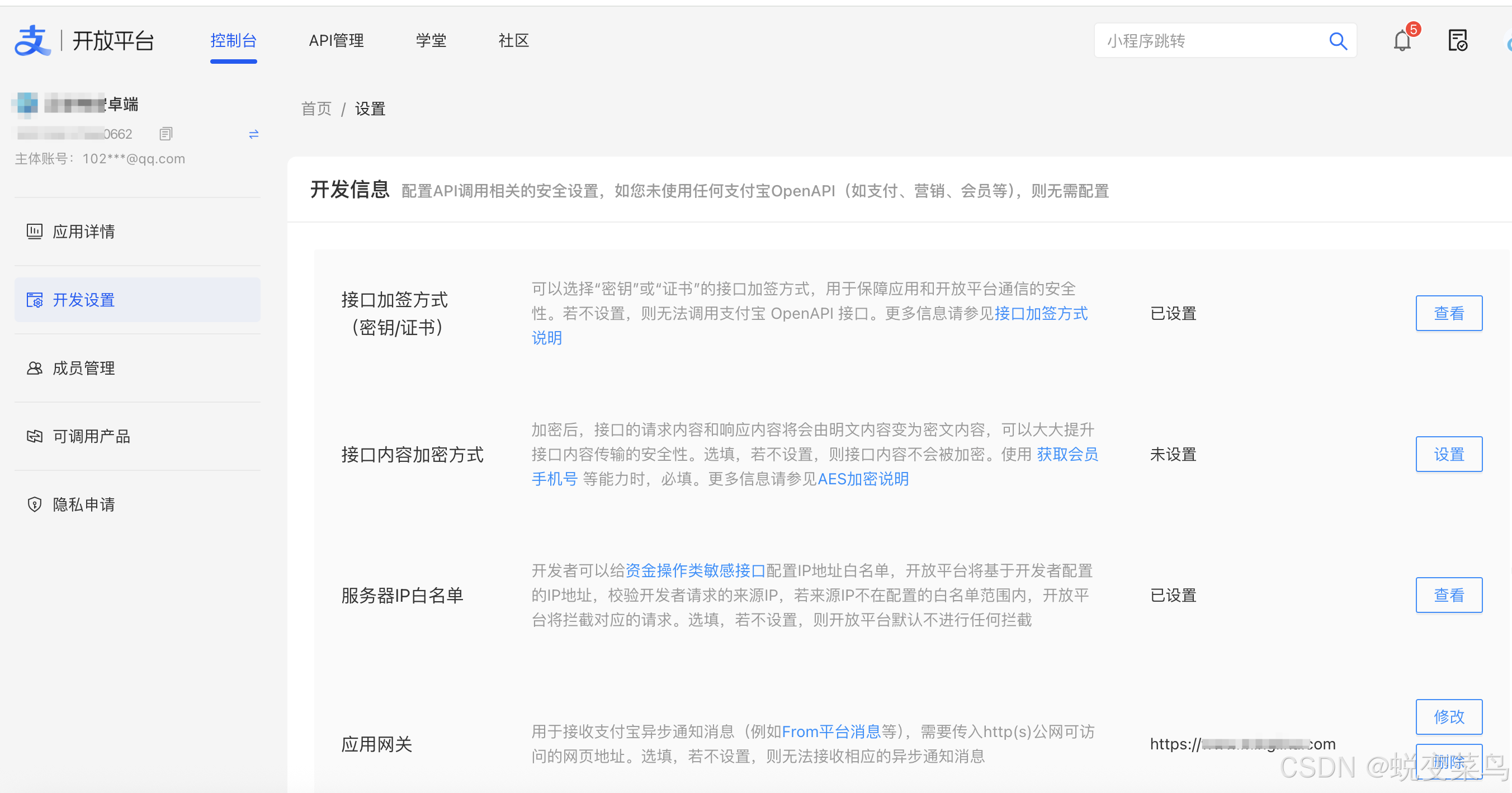Click the search magnifier icon
Viewport: 1512px width, 793px height.
click(1338, 41)
